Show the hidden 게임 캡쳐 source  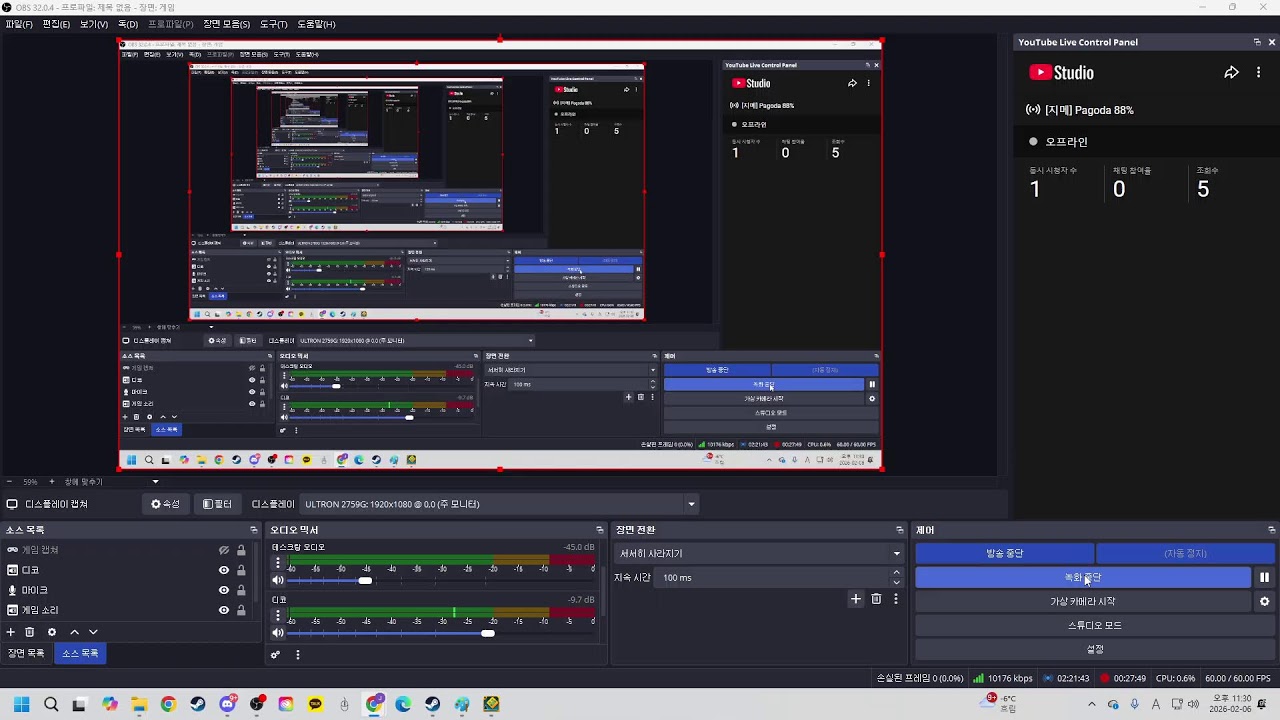pyautogui.click(x=224, y=550)
